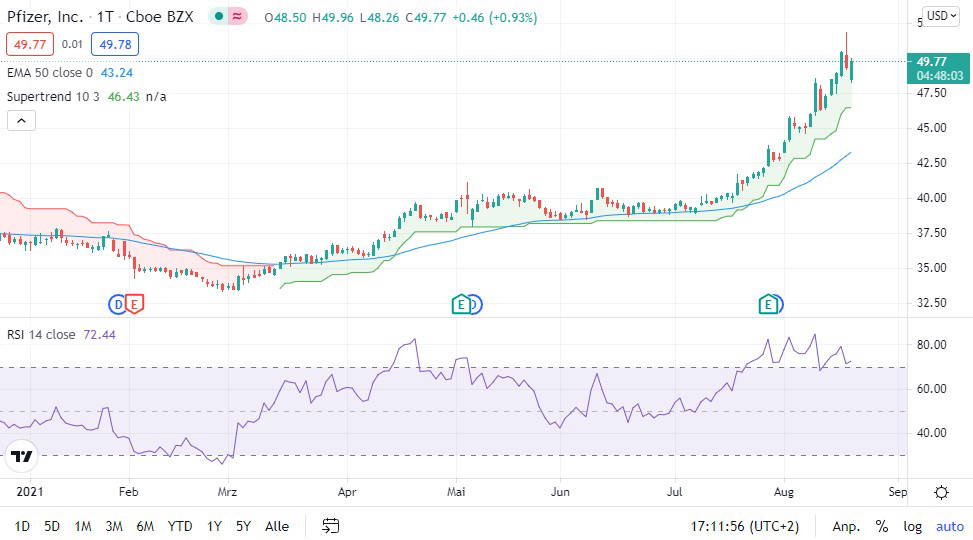Screen dimensions: 973x540
Task: Click the May green E earnings marker
Action: 460,304
